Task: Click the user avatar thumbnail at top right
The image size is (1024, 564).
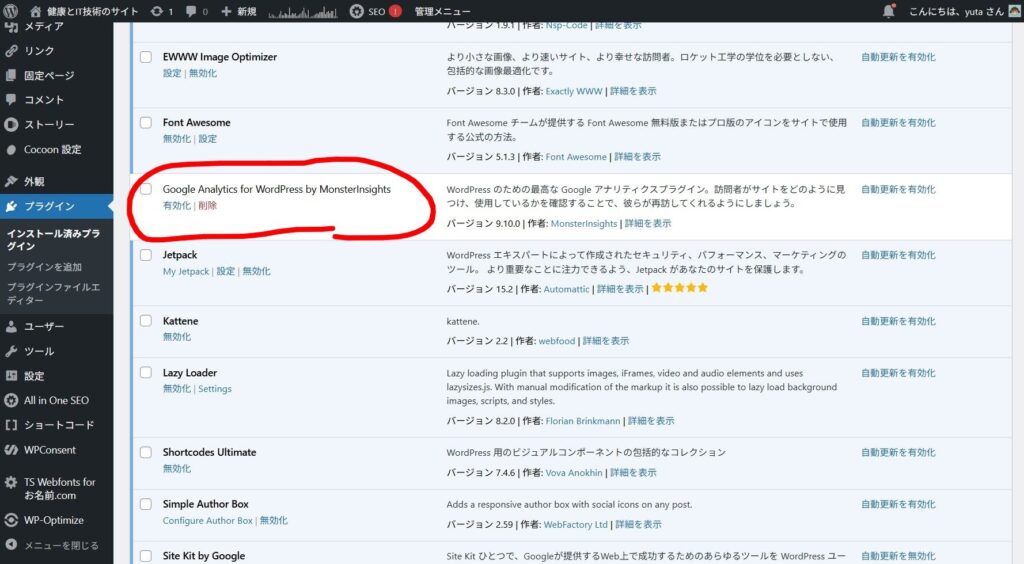Action: pyautogui.click(x=1014, y=11)
